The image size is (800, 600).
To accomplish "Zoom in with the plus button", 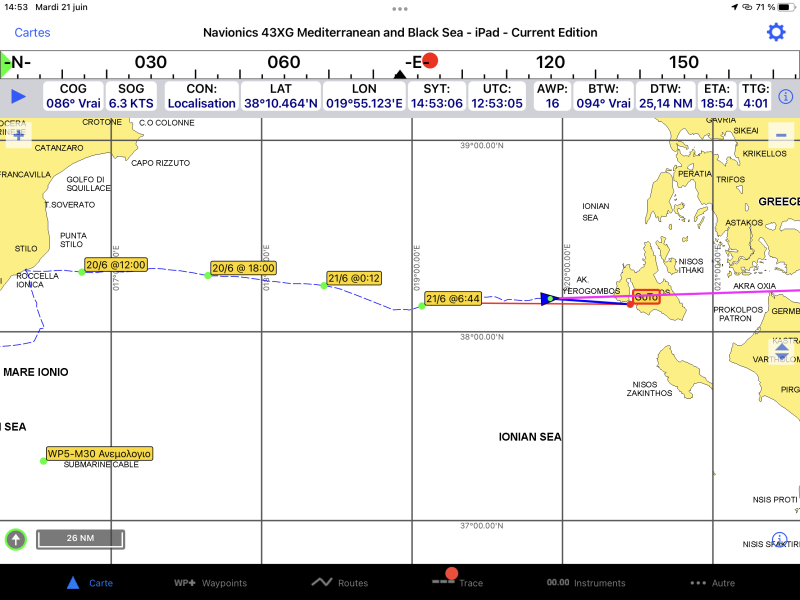I will pyautogui.click(x=19, y=135).
